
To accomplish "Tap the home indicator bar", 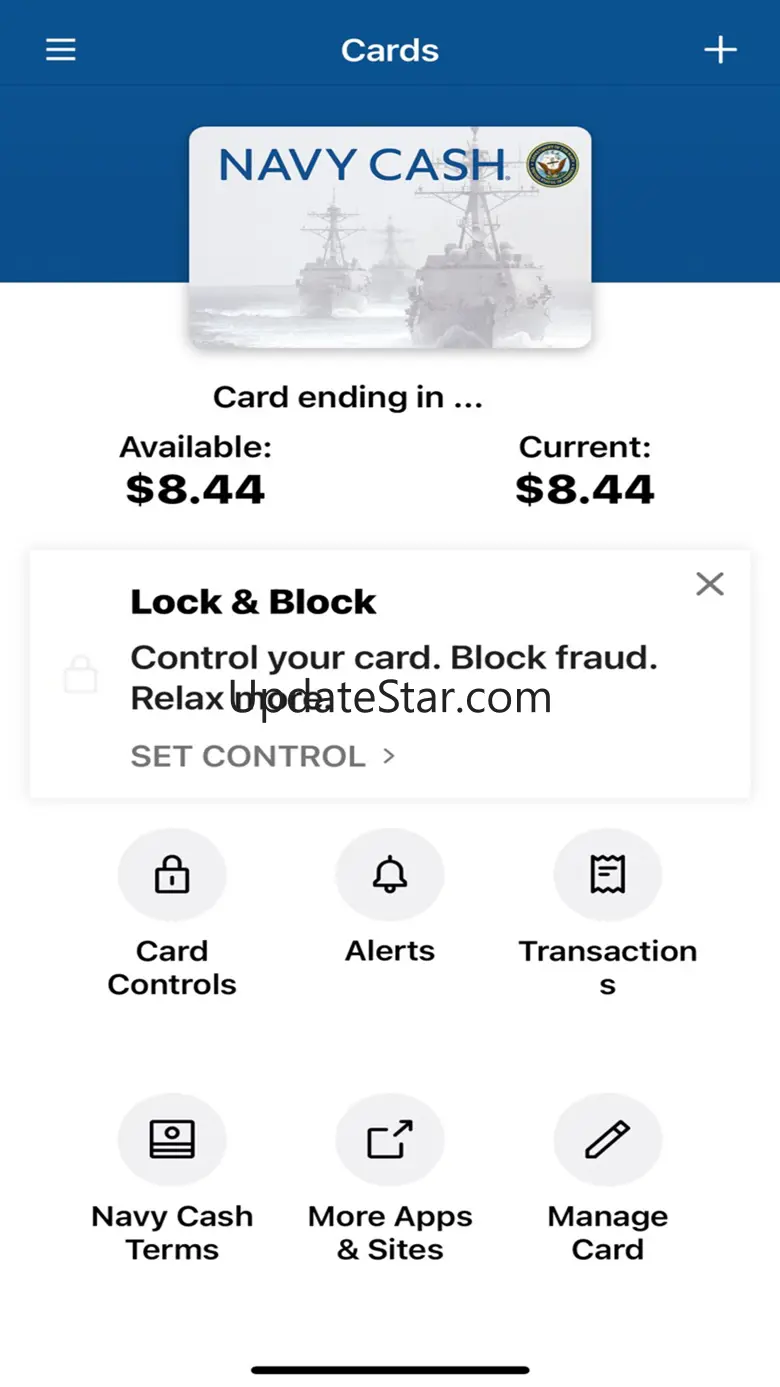I will pos(390,1369).
